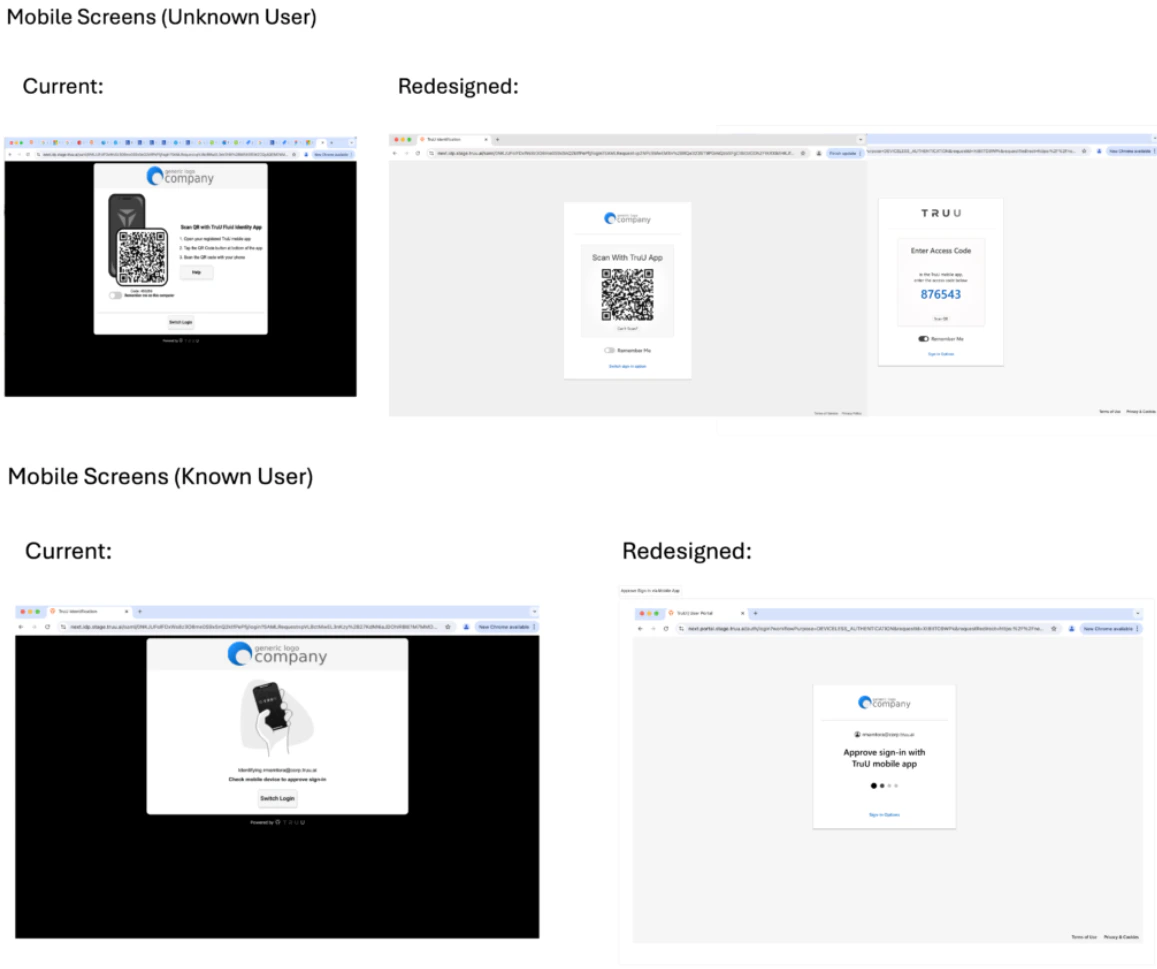Click 'Check mobile device to approve sign-in' text
The height and width of the screenshot is (969, 1157).
277,779
